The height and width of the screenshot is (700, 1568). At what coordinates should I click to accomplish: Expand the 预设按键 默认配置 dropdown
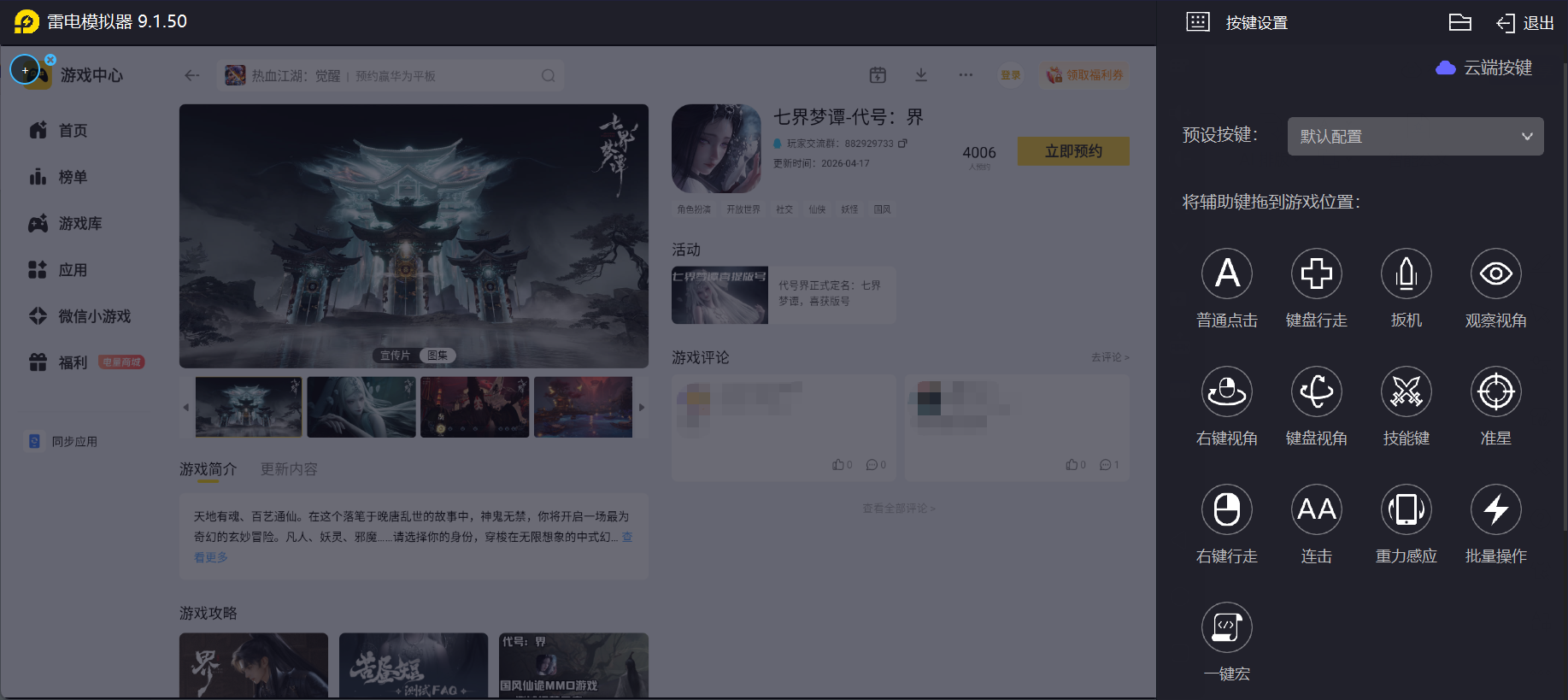click(x=1415, y=137)
